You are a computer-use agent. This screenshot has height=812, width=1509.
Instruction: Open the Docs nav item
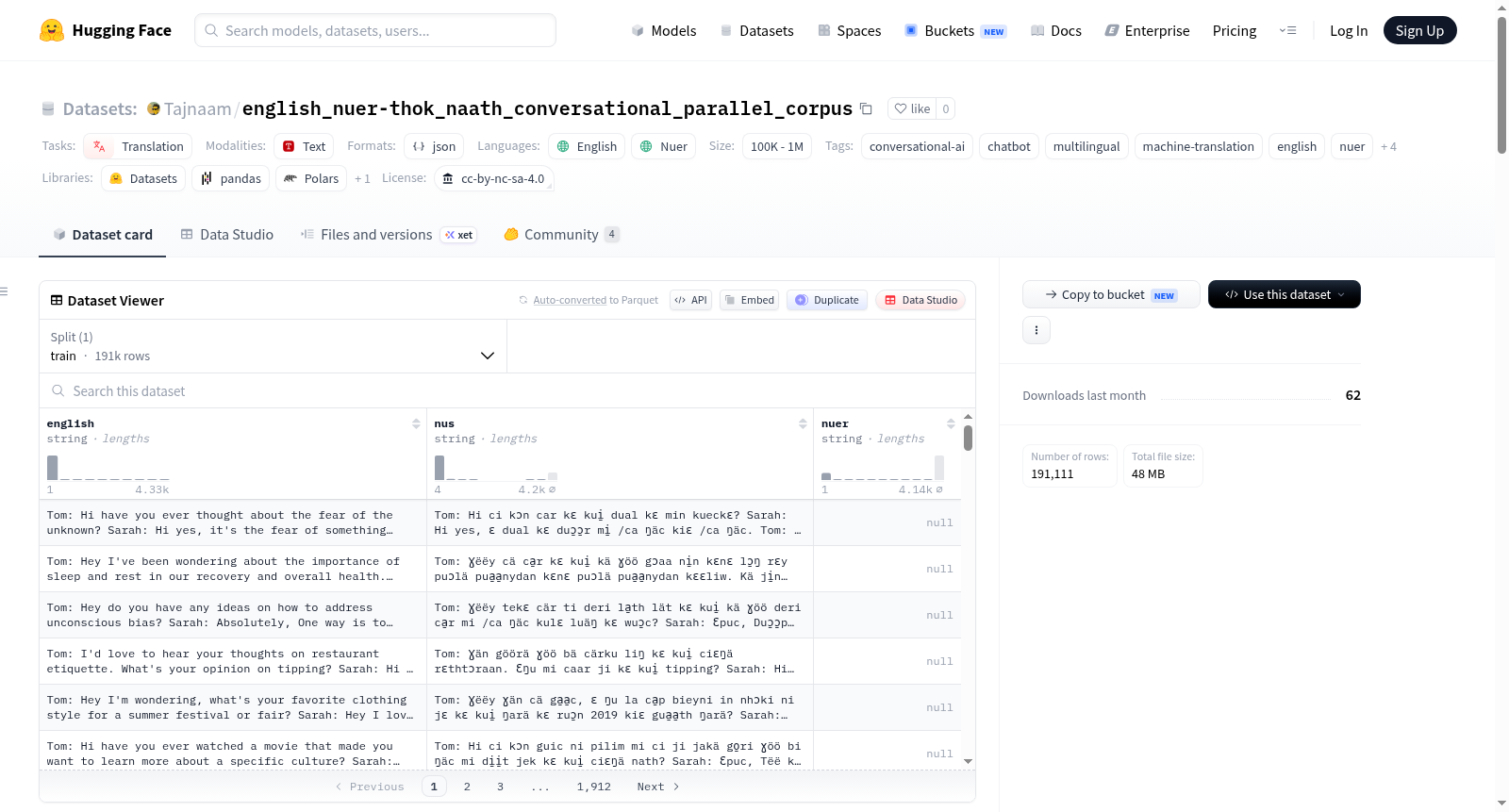[x=1056, y=30]
